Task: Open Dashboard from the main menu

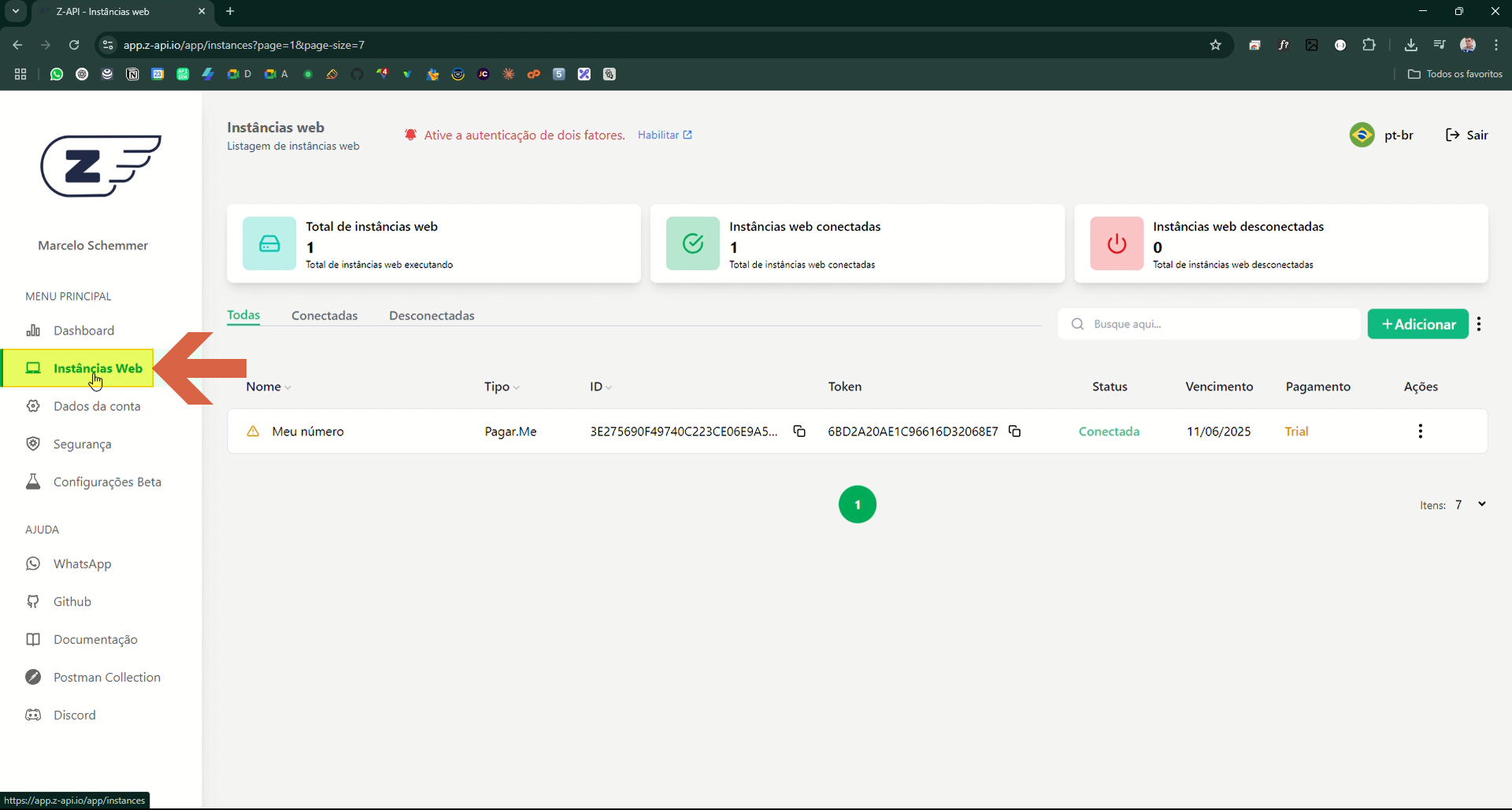Action: pos(83,331)
